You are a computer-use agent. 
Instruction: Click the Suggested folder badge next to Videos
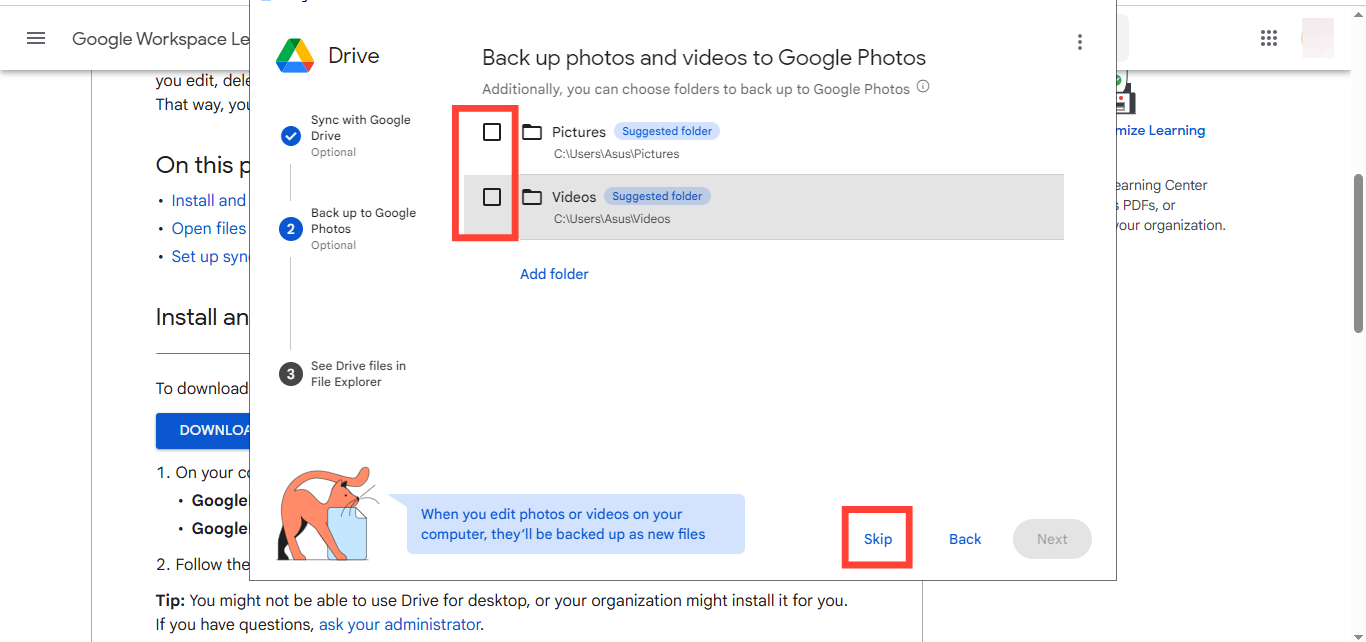tap(657, 196)
